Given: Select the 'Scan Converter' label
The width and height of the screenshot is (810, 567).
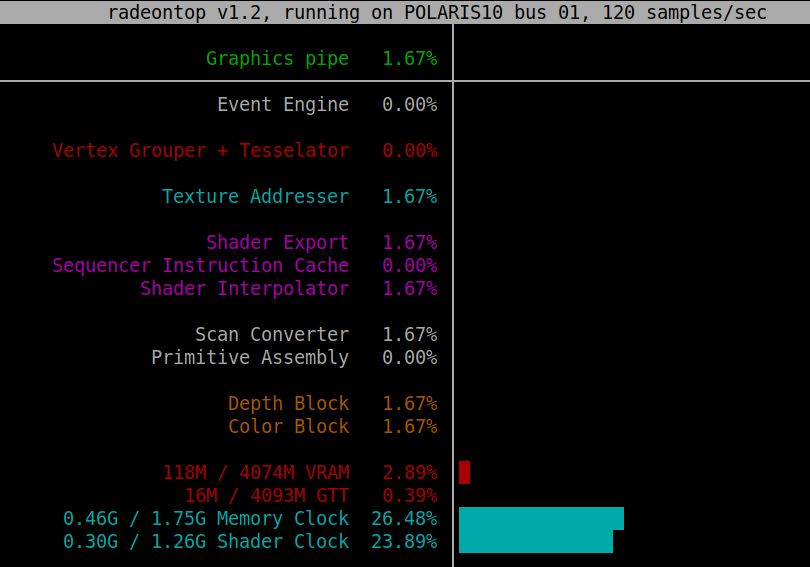Looking at the screenshot, I should 272,335.
